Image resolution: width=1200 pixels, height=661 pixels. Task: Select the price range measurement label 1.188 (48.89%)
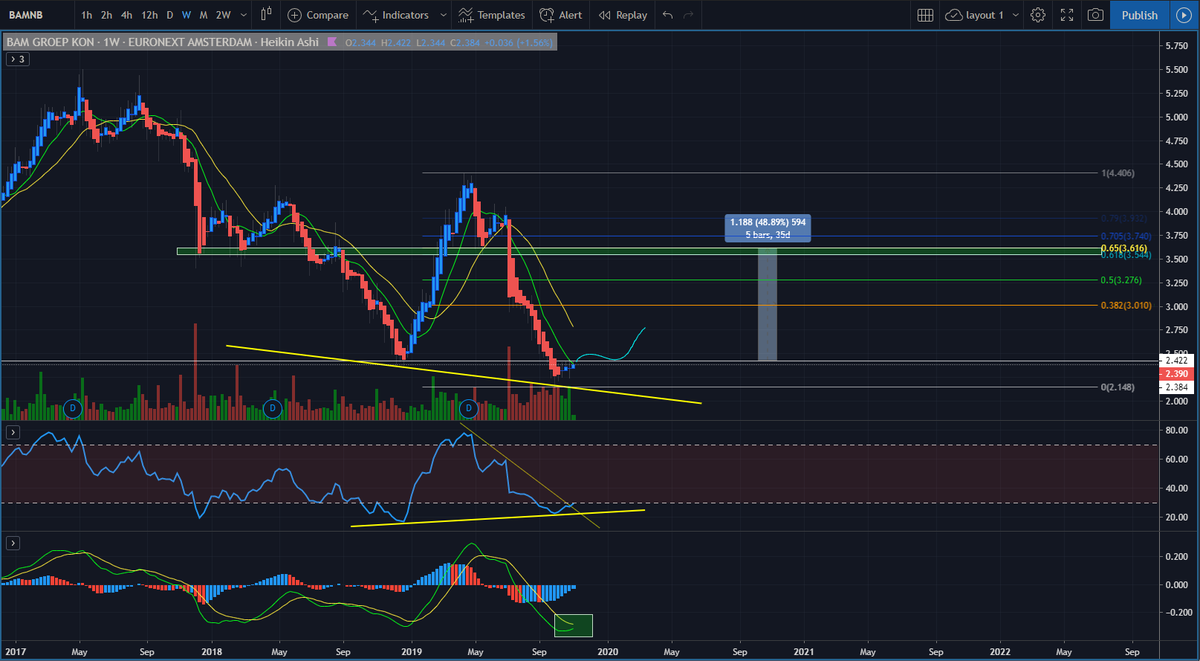pyautogui.click(x=767, y=228)
